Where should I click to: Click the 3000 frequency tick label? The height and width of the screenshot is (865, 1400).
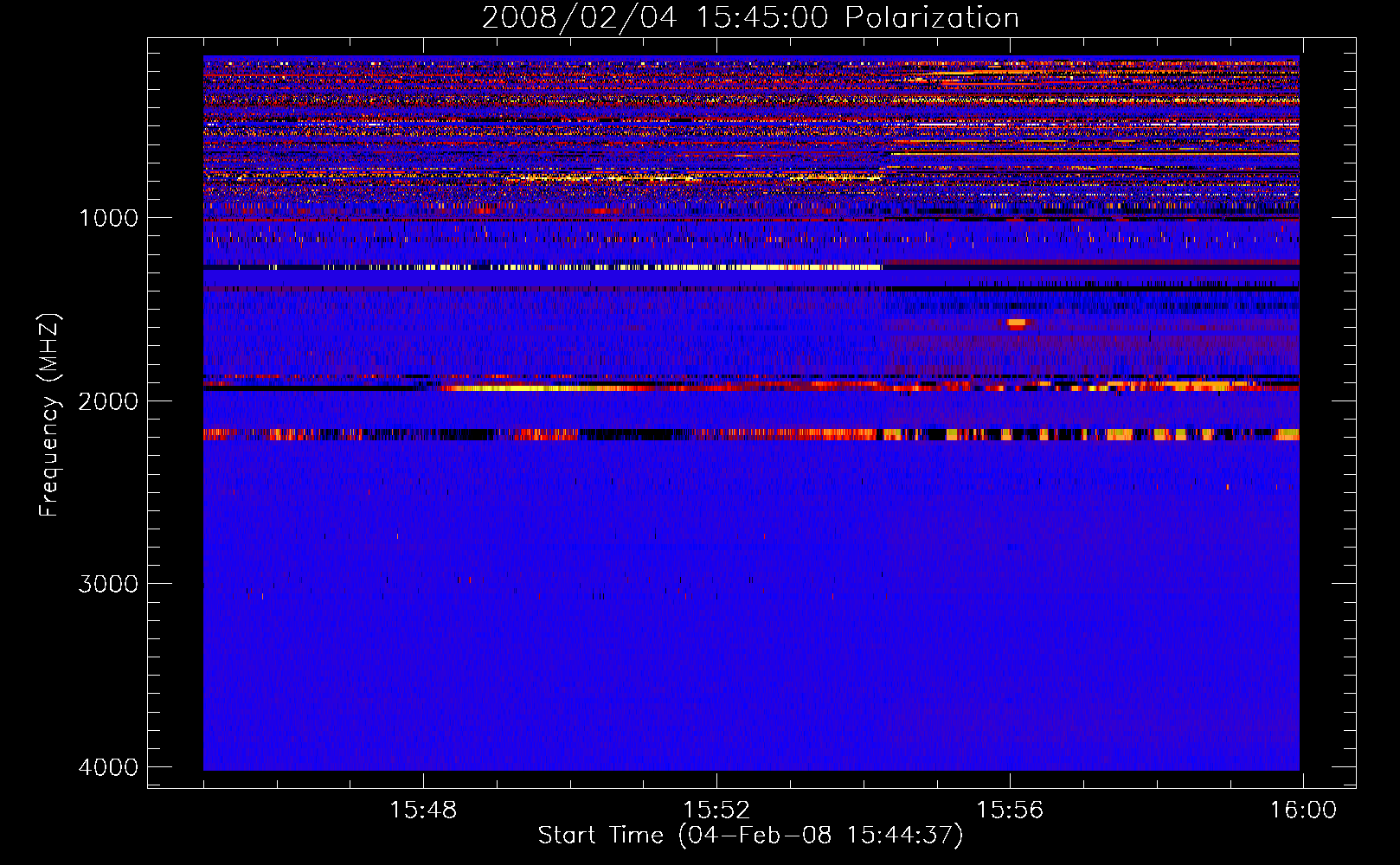108,584
